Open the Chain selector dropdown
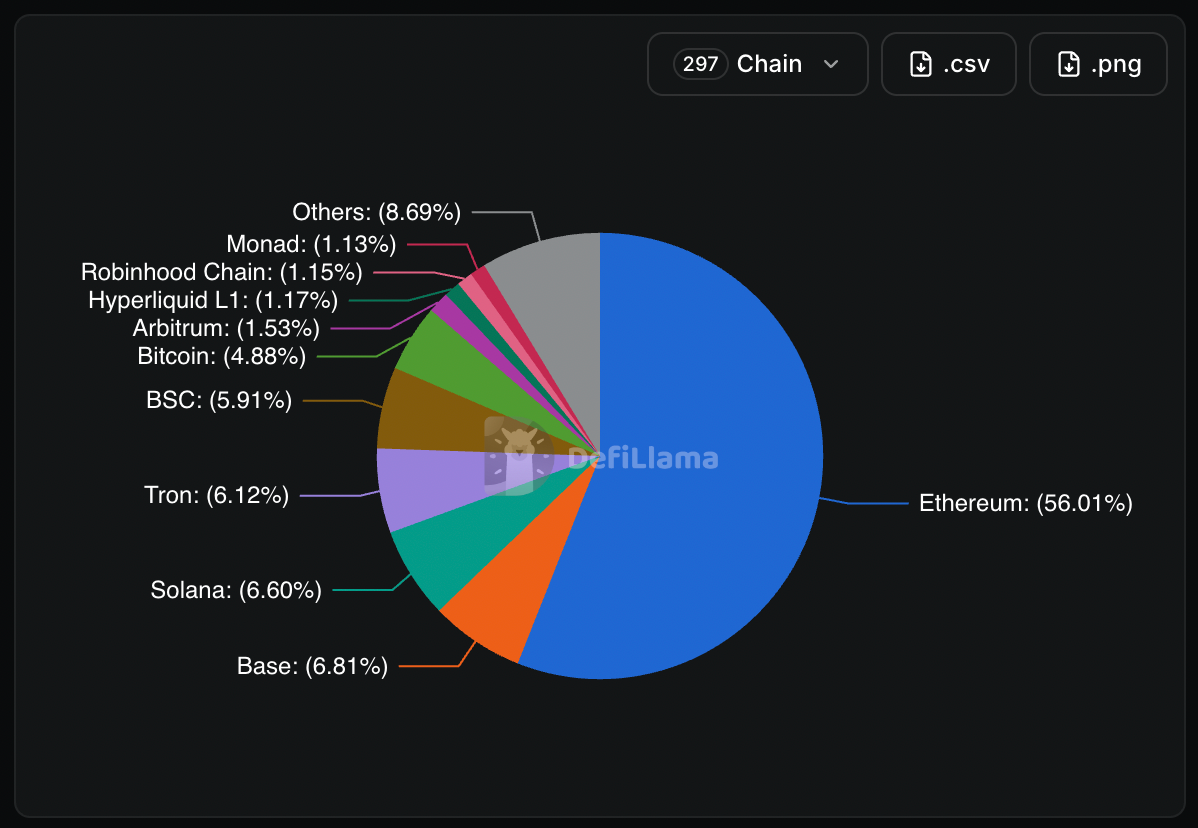Image resolution: width=1198 pixels, height=828 pixels. (757, 64)
